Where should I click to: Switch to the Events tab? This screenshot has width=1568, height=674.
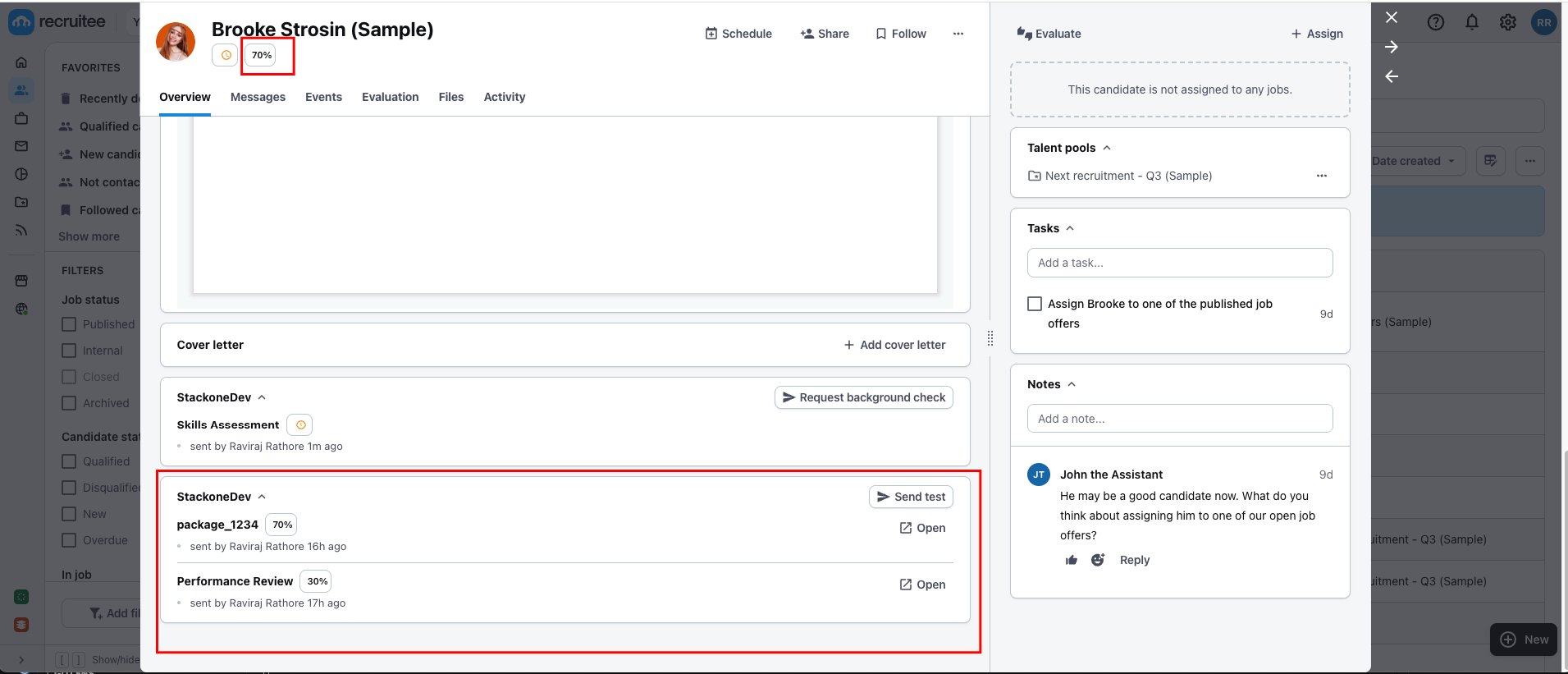coord(323,97)
